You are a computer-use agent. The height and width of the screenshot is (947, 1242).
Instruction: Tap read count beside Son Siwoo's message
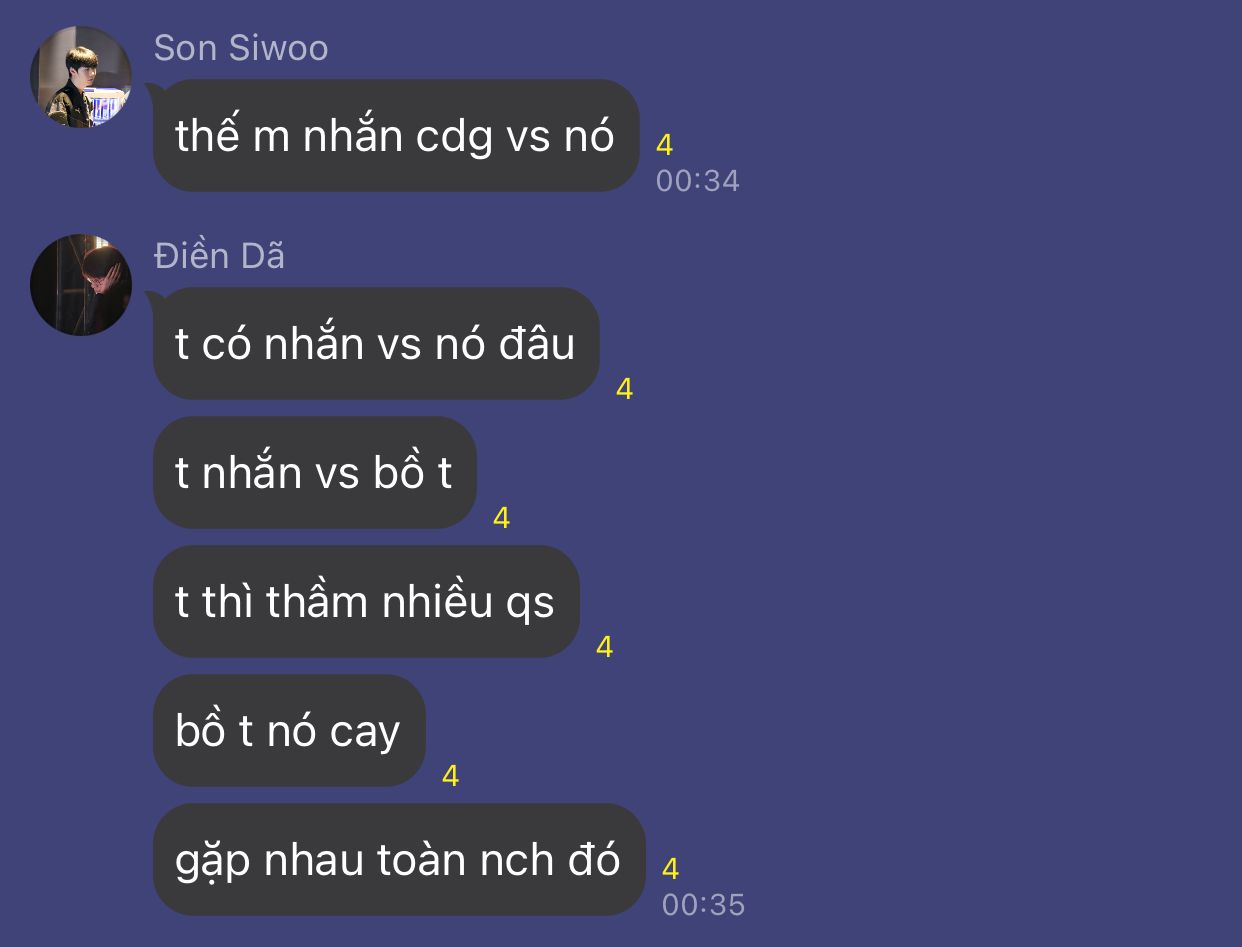[x=665, y=146]
